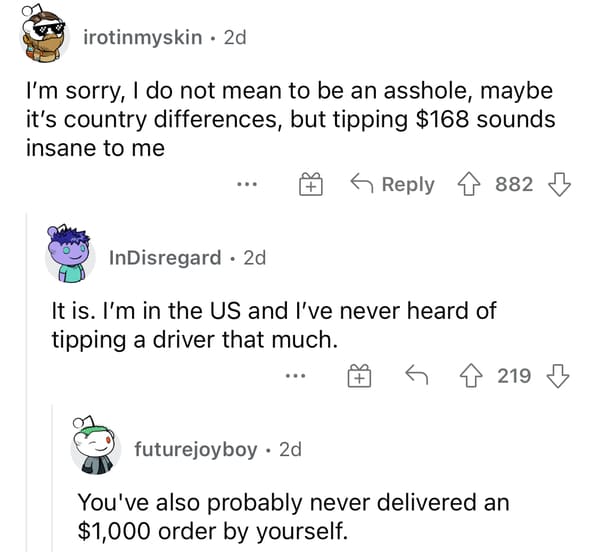Image resolution: width=599 pixels, height=552 pixels.
Task: Collapse futurejoyboy's reply thread line
Action: [53, 478]
